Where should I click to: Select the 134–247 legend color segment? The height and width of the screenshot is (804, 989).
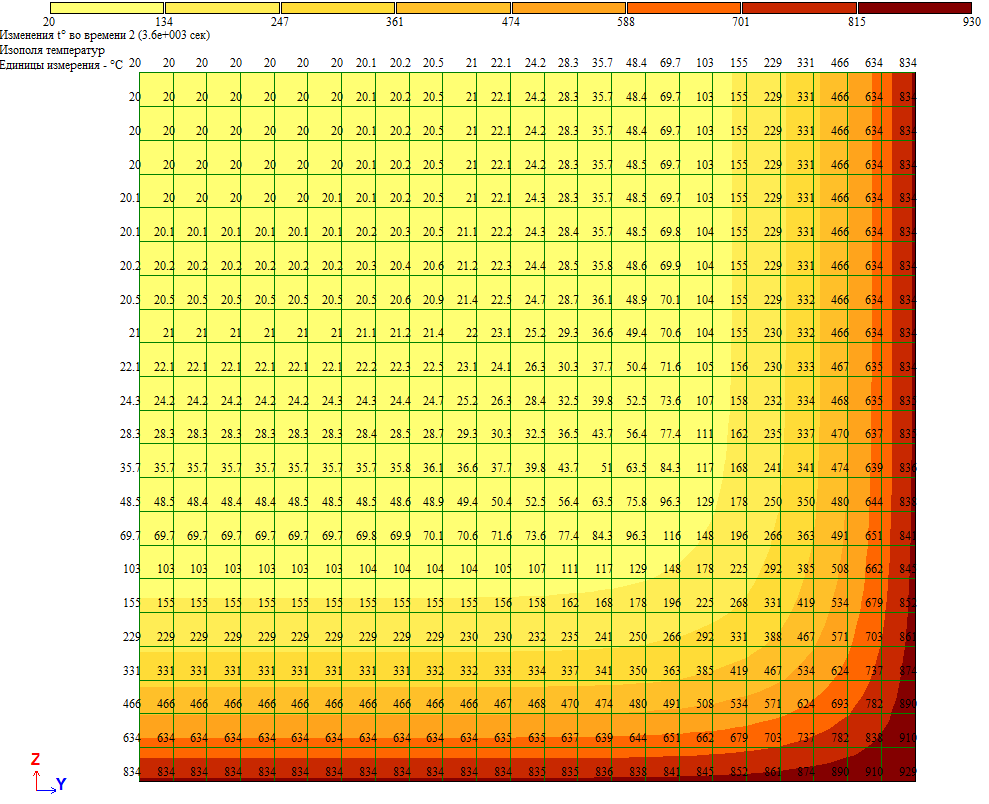tap(221, 7)
